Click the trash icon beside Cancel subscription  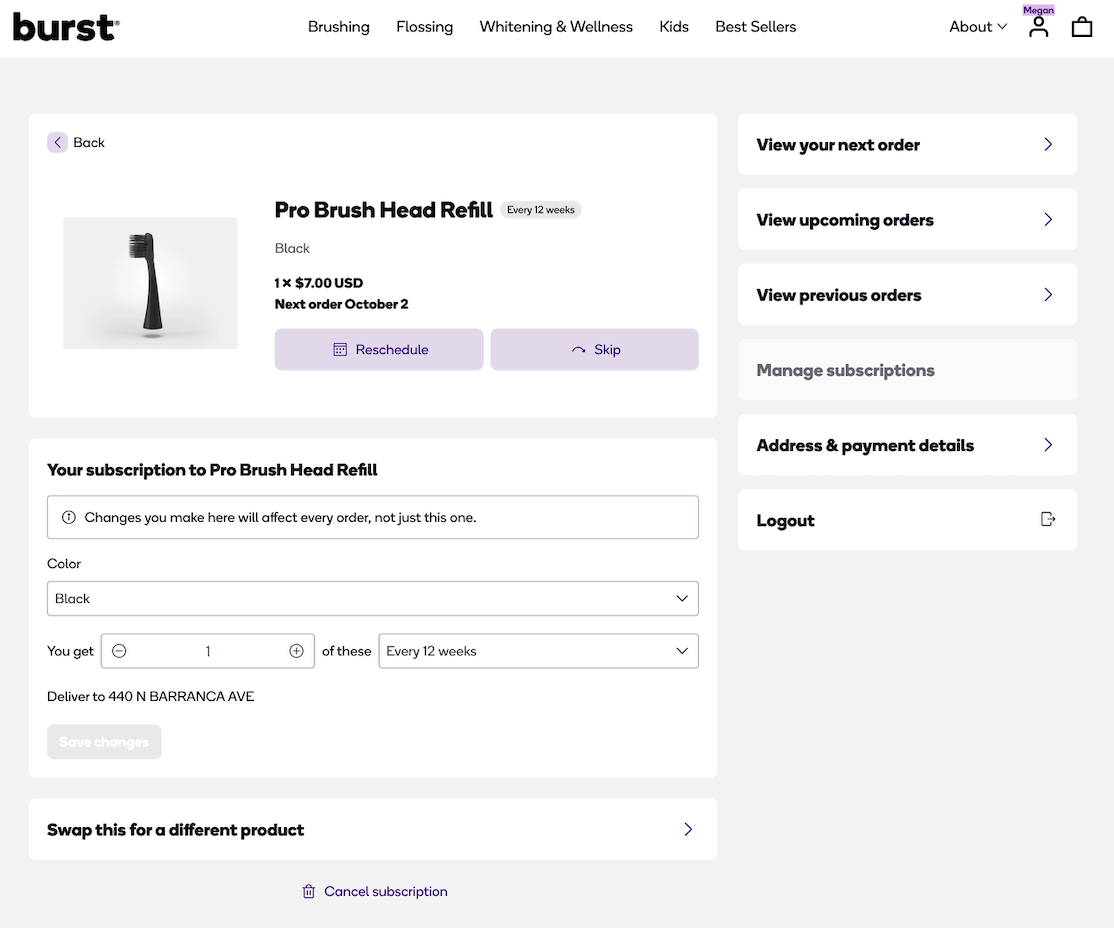click(308, 891)
